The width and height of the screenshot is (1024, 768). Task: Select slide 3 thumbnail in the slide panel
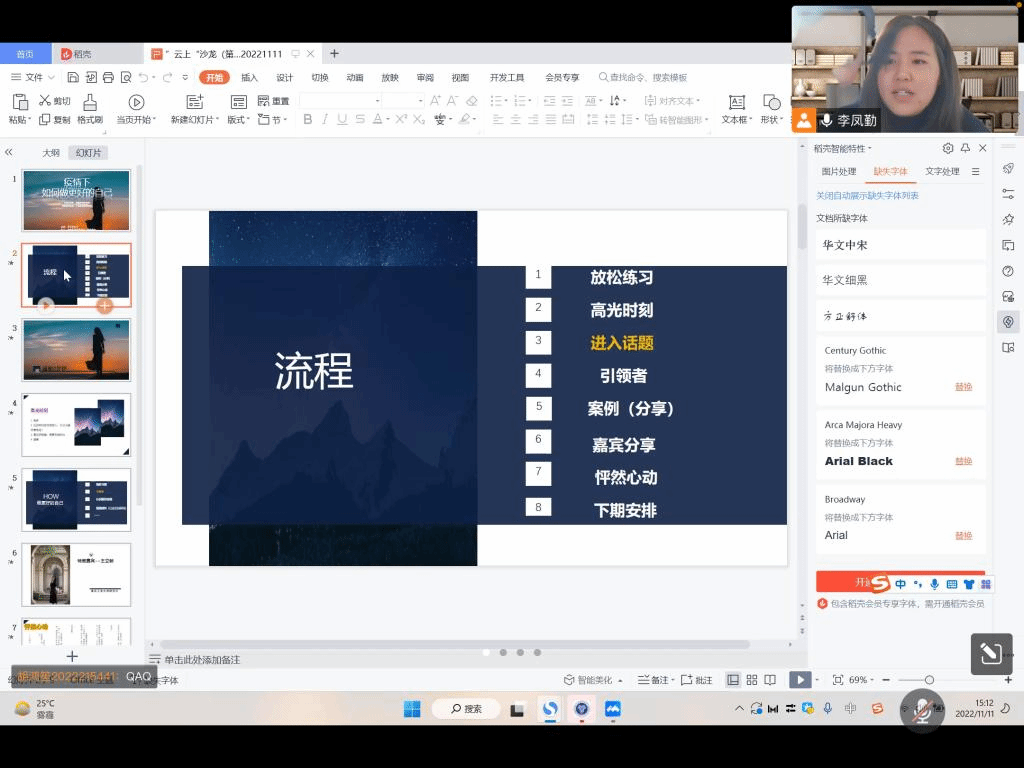76,350
